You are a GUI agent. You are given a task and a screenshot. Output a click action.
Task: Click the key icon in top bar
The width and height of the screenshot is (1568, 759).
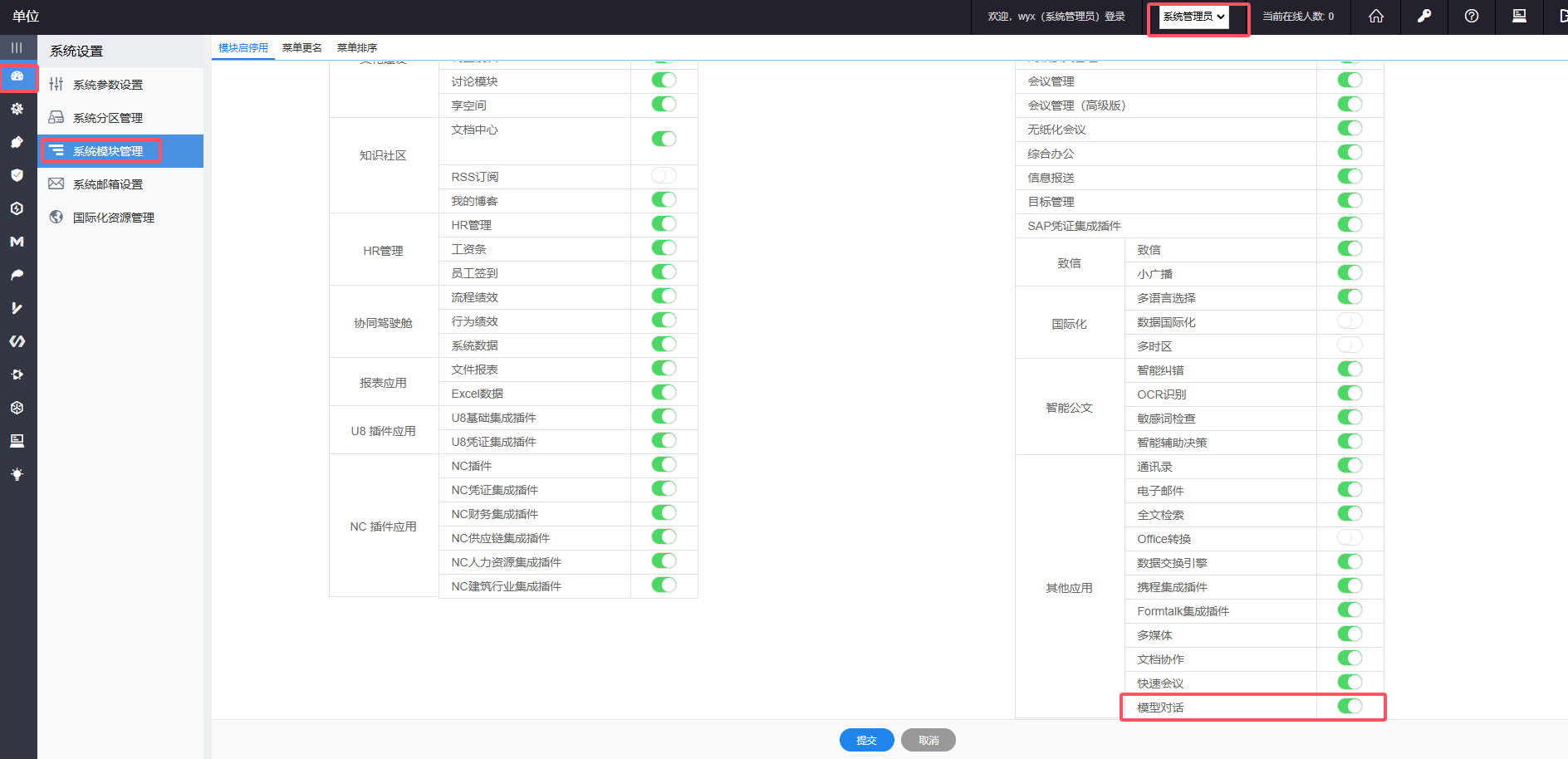click(x=1424, y=16)
